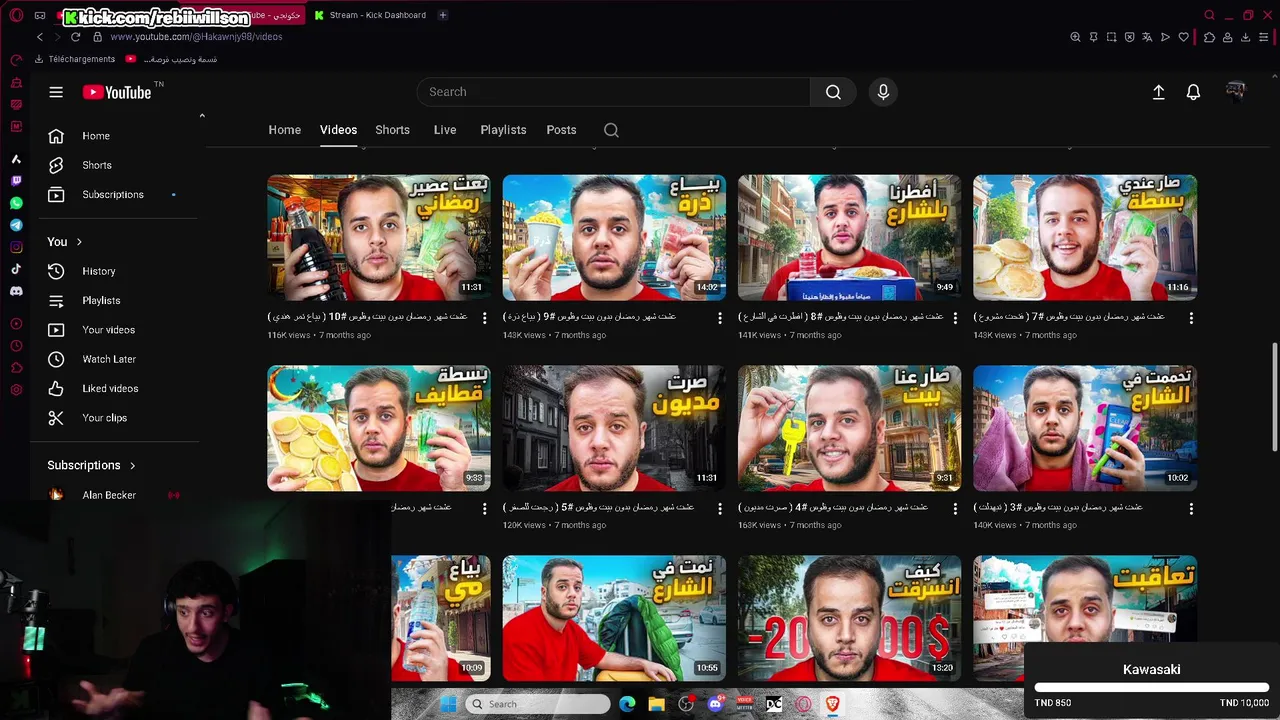The height and width of the screenshot is (720, 1280).
Task: Open options menu for video #3
Action: coord(1191,508)
